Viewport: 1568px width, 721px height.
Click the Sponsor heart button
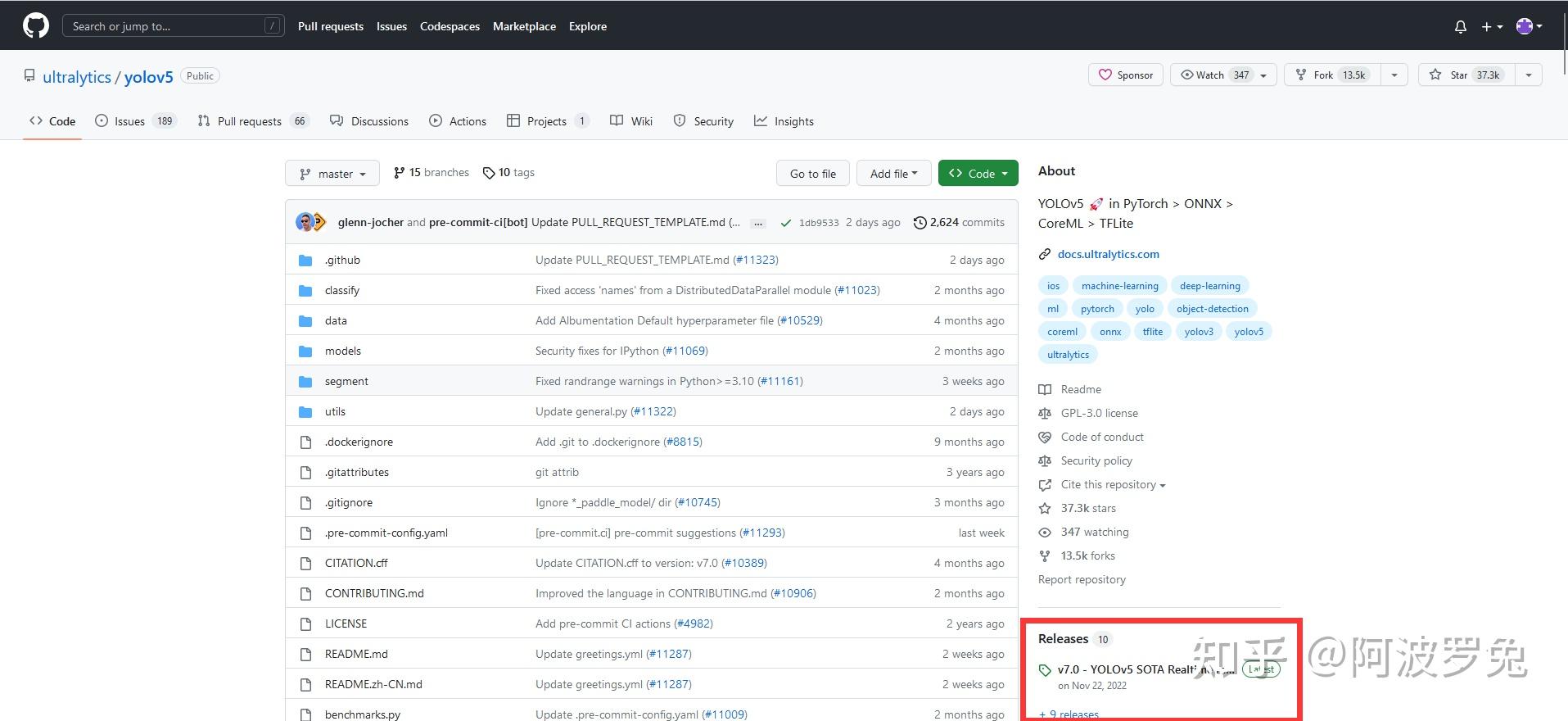[x=1126, y=75]
